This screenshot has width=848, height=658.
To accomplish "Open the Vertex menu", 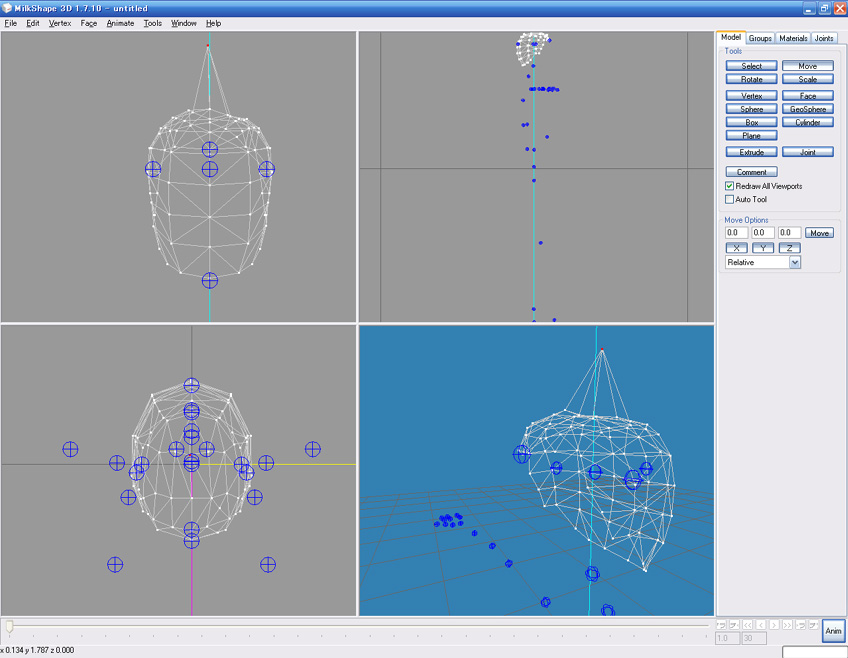I will click(x=59, y=23).
